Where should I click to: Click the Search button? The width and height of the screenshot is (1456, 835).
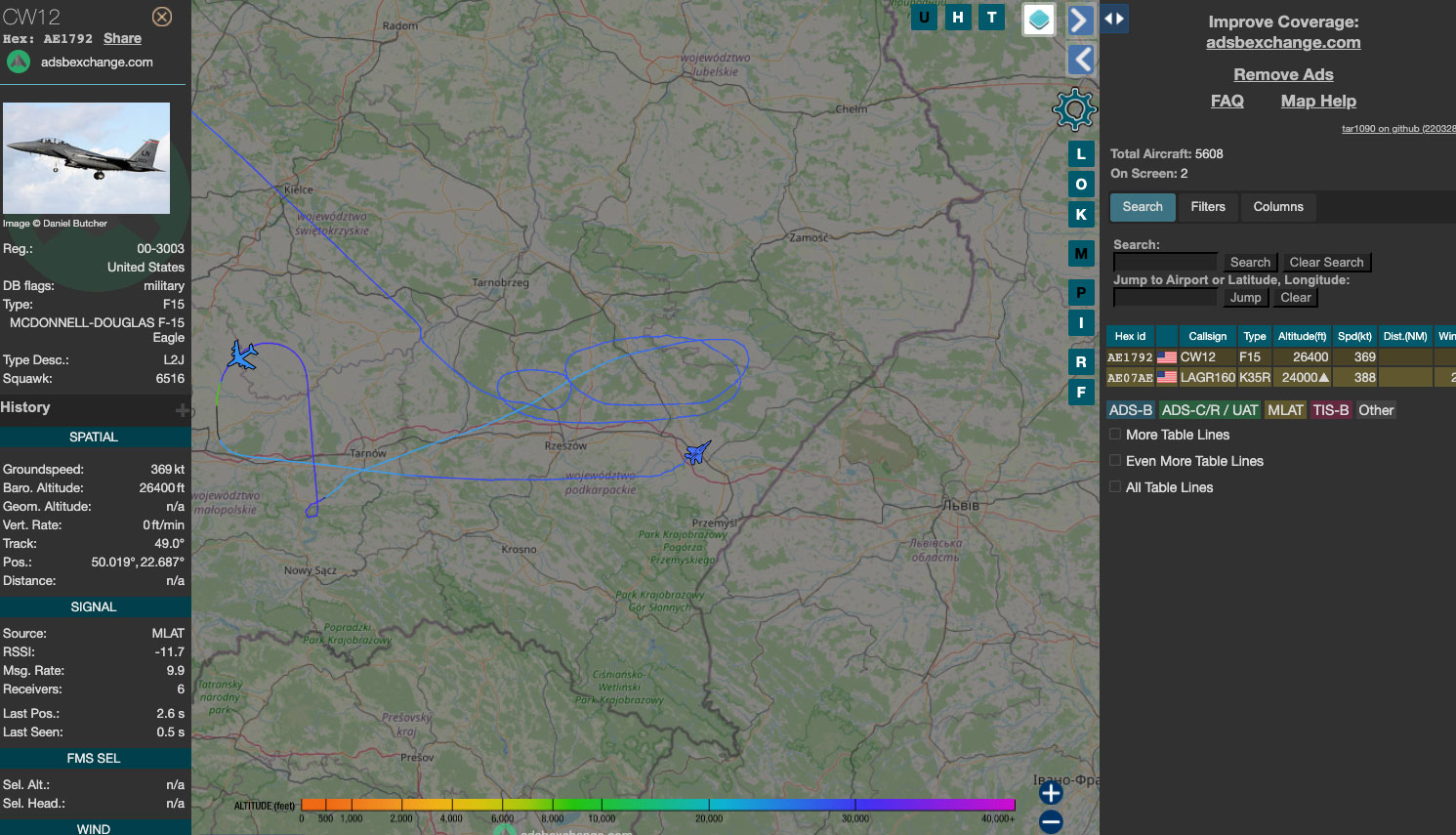[x=1250, y=262]
